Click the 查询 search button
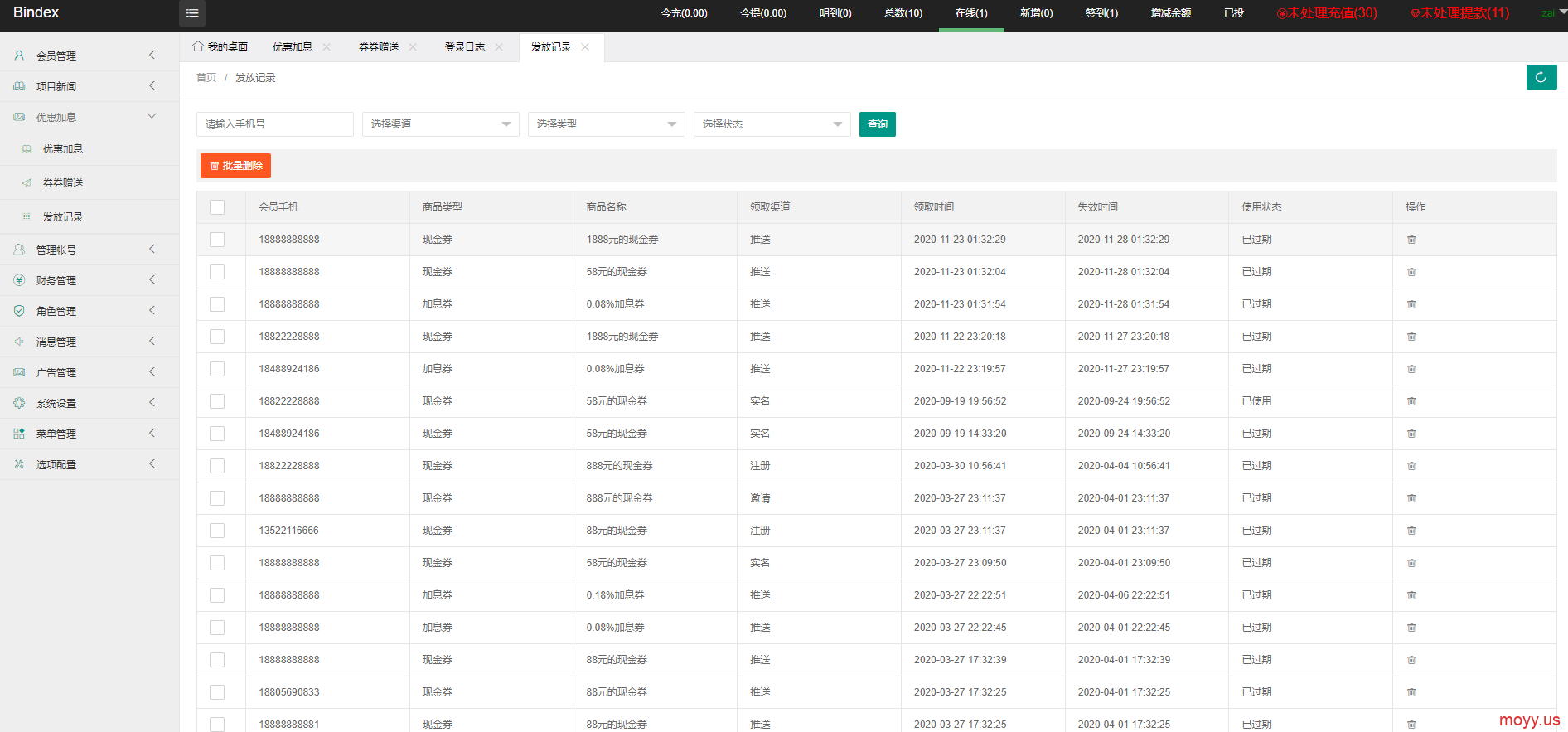The height and width of the screenshot is (732, 1568). coord(877,124)
